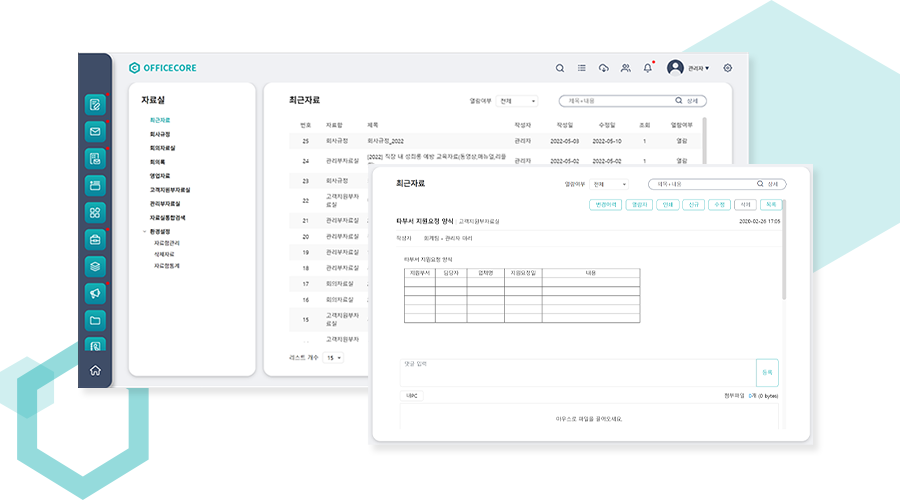Click the stacked layers sidebar icon
The width and height of the screenshot is (900, 500).
[95, 266]
